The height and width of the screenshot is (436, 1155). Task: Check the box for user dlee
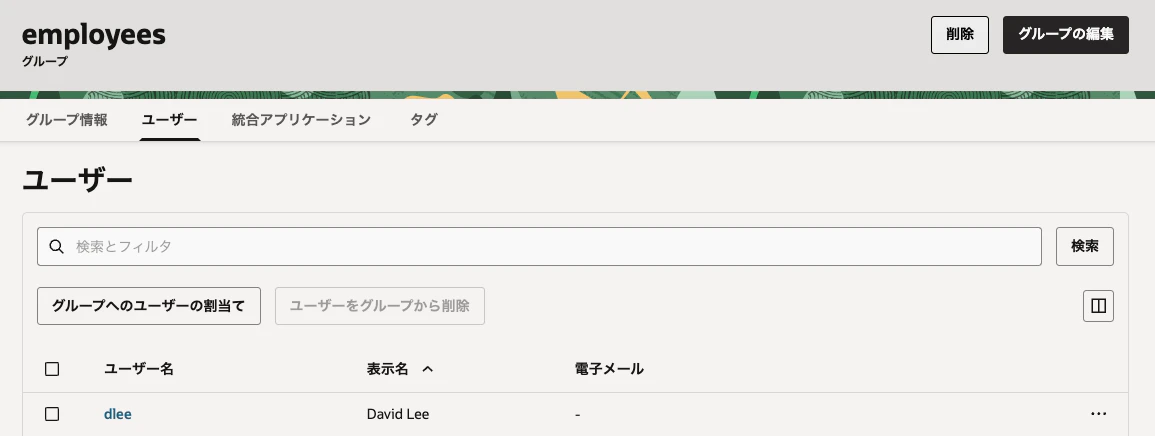(x=52, y=414)
